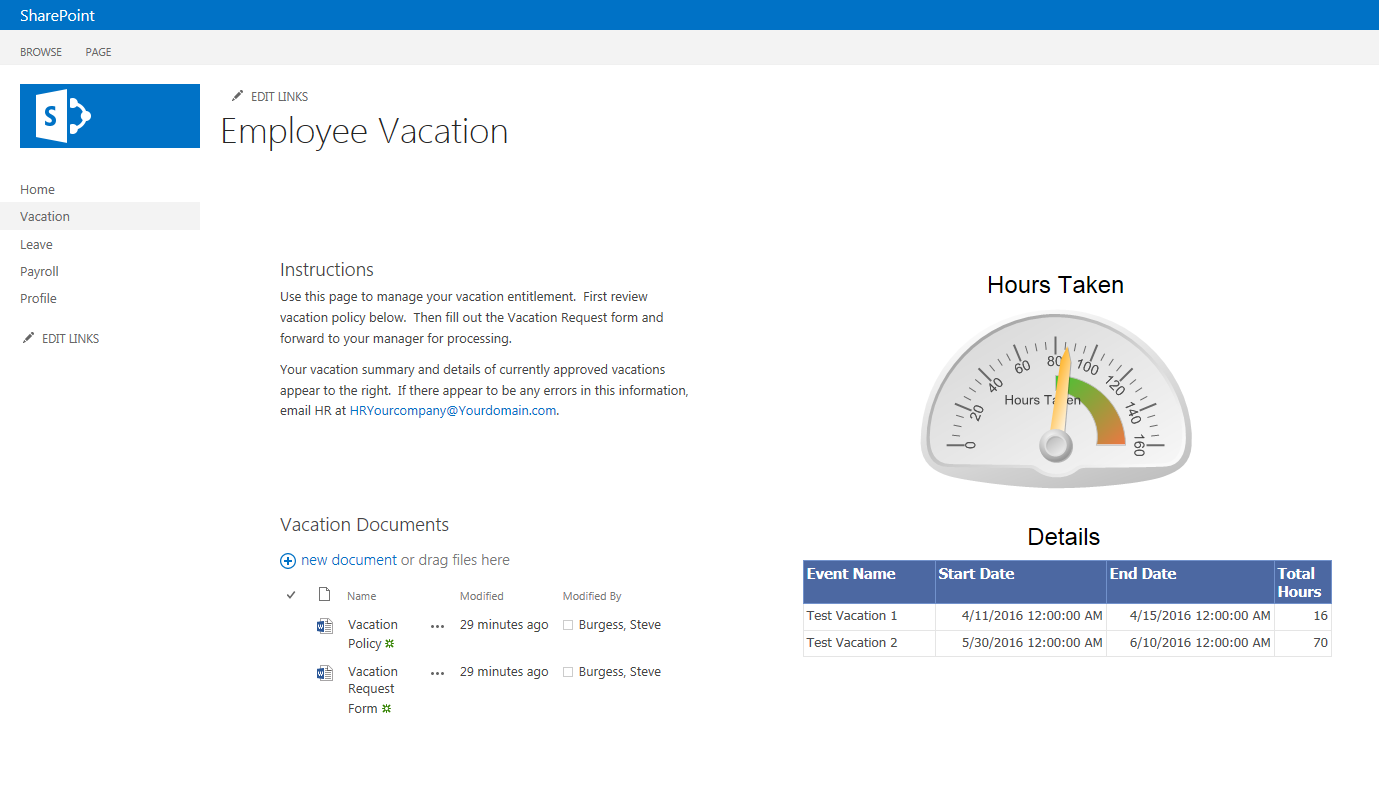Switch to the PAGE tab
Image resolution: width=1379 pixels, height=790 pixels.
97,51
